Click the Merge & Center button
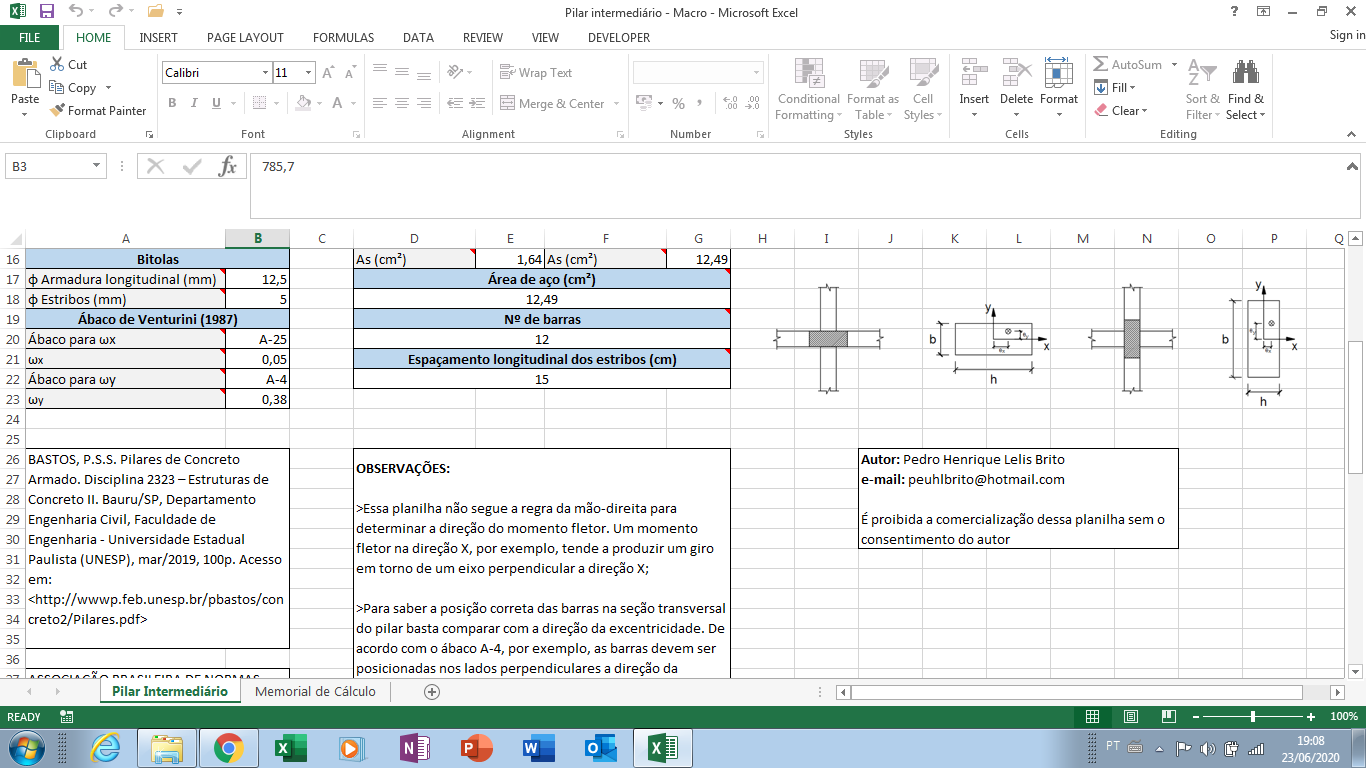 pyautogui.click(x=552, y=103)
